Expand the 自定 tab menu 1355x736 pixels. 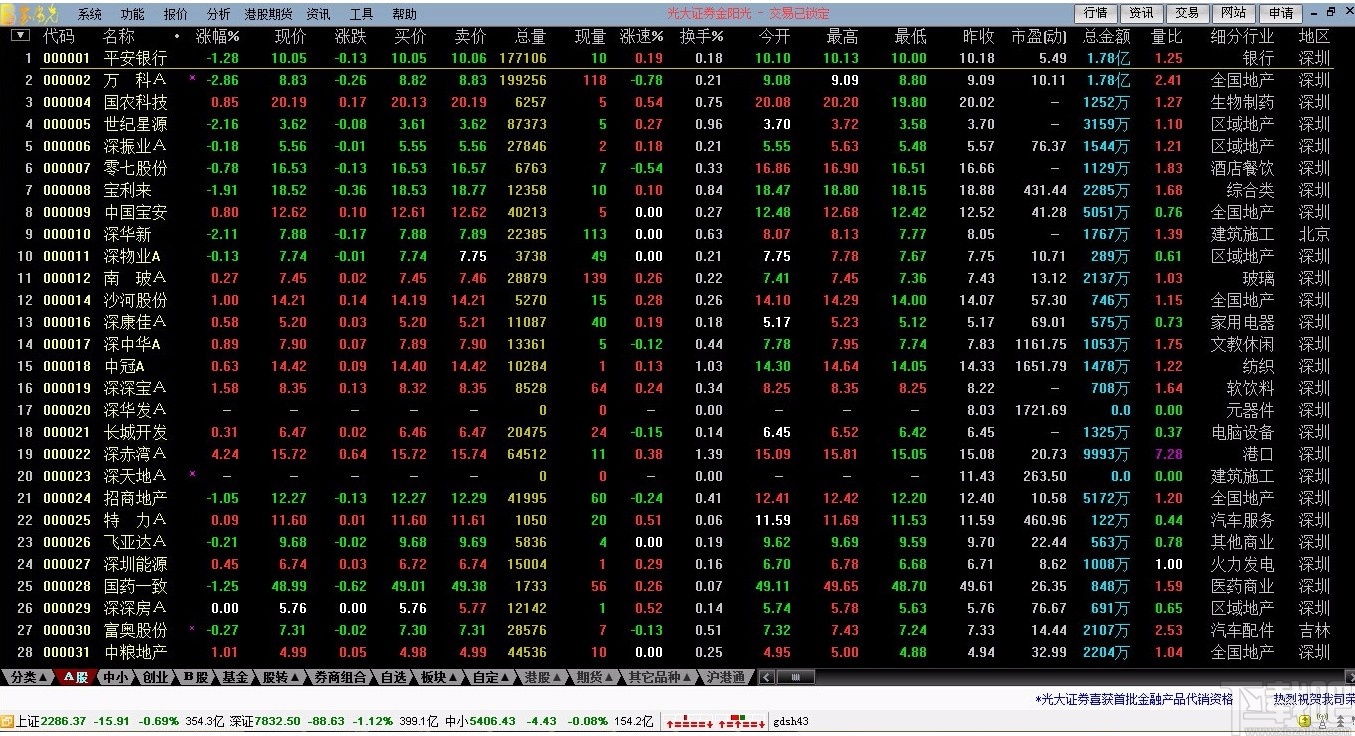pyautogui.click(x=492, y=677)
